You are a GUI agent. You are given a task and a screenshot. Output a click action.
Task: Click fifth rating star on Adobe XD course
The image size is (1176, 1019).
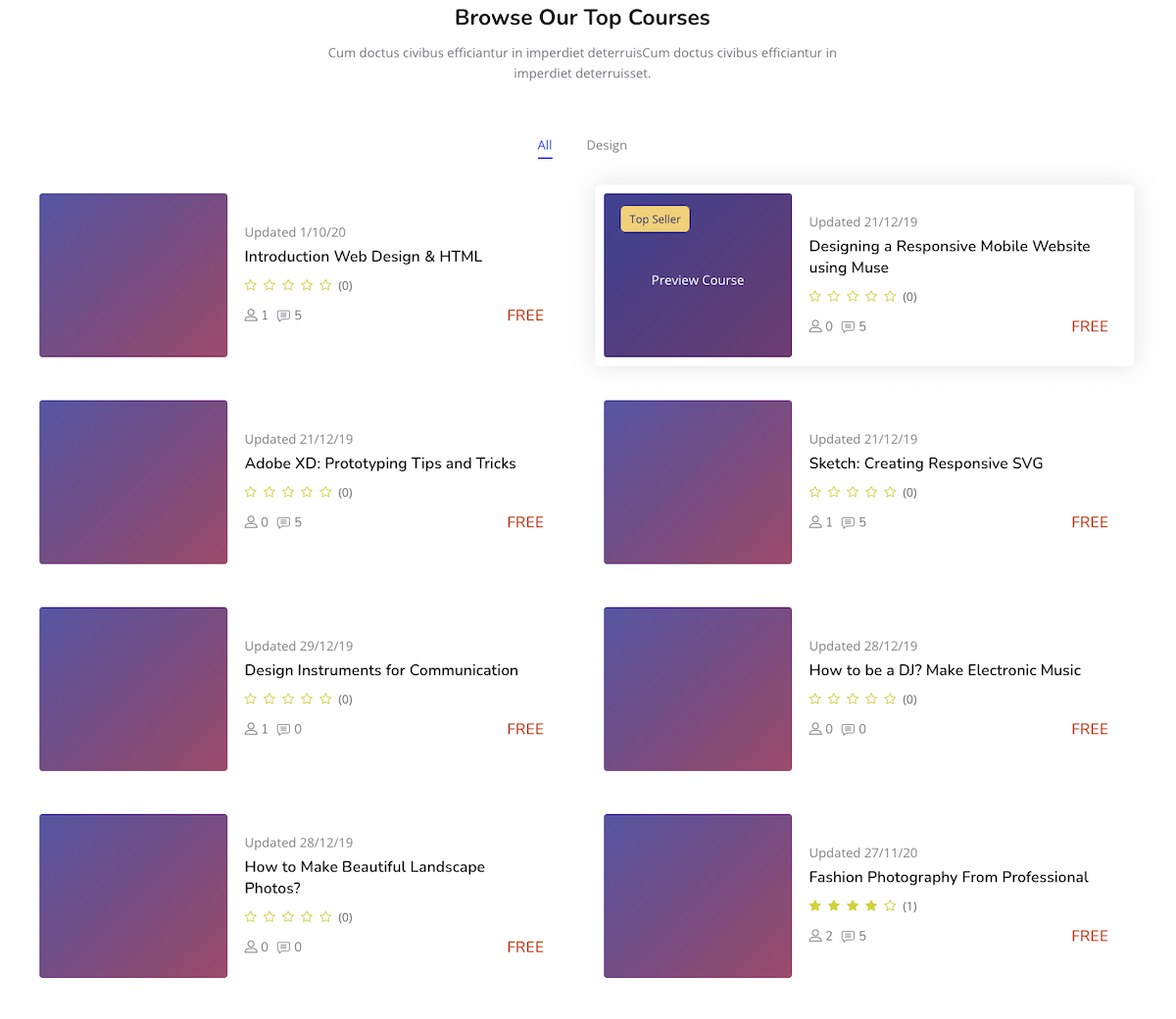point(325,492)
